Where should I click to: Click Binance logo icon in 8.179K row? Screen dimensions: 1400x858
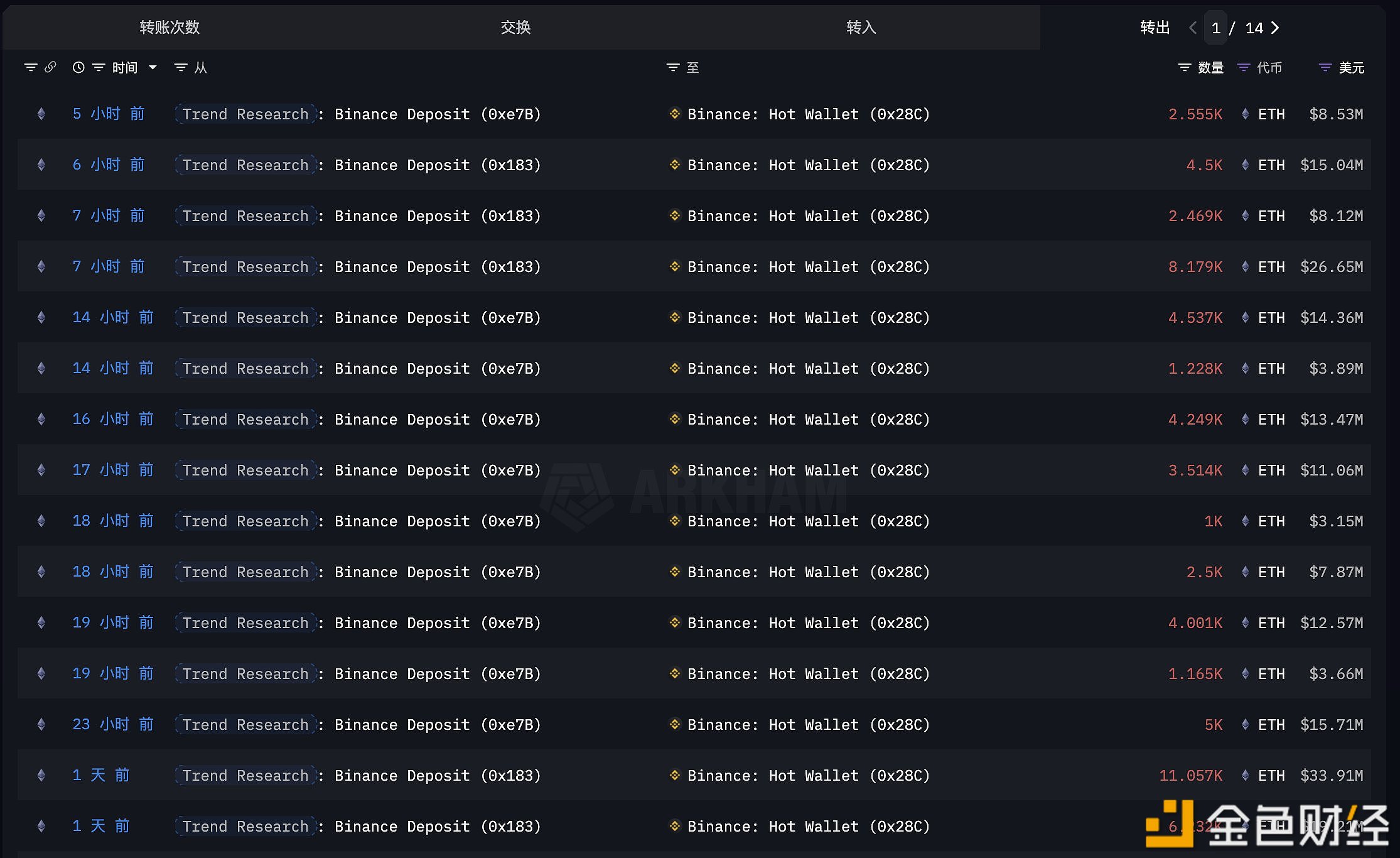pyautogui.click(x=675, y=266)
